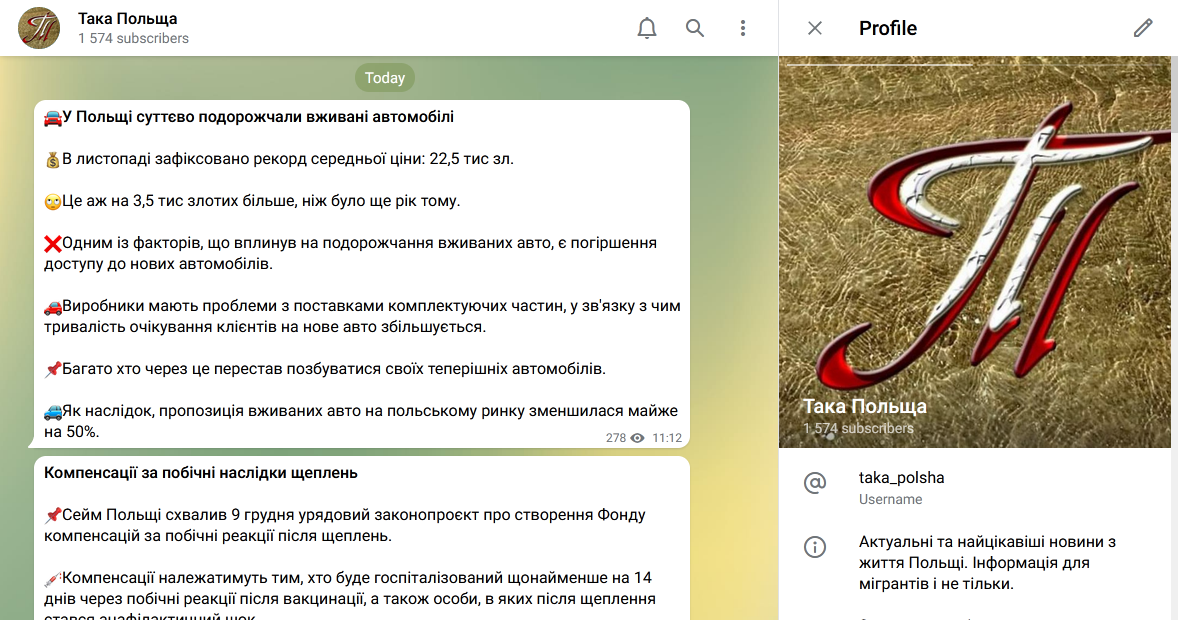Screen dimensions: 1178x620
Task: Select the Profile panel title
Action: tap(888, 29)
